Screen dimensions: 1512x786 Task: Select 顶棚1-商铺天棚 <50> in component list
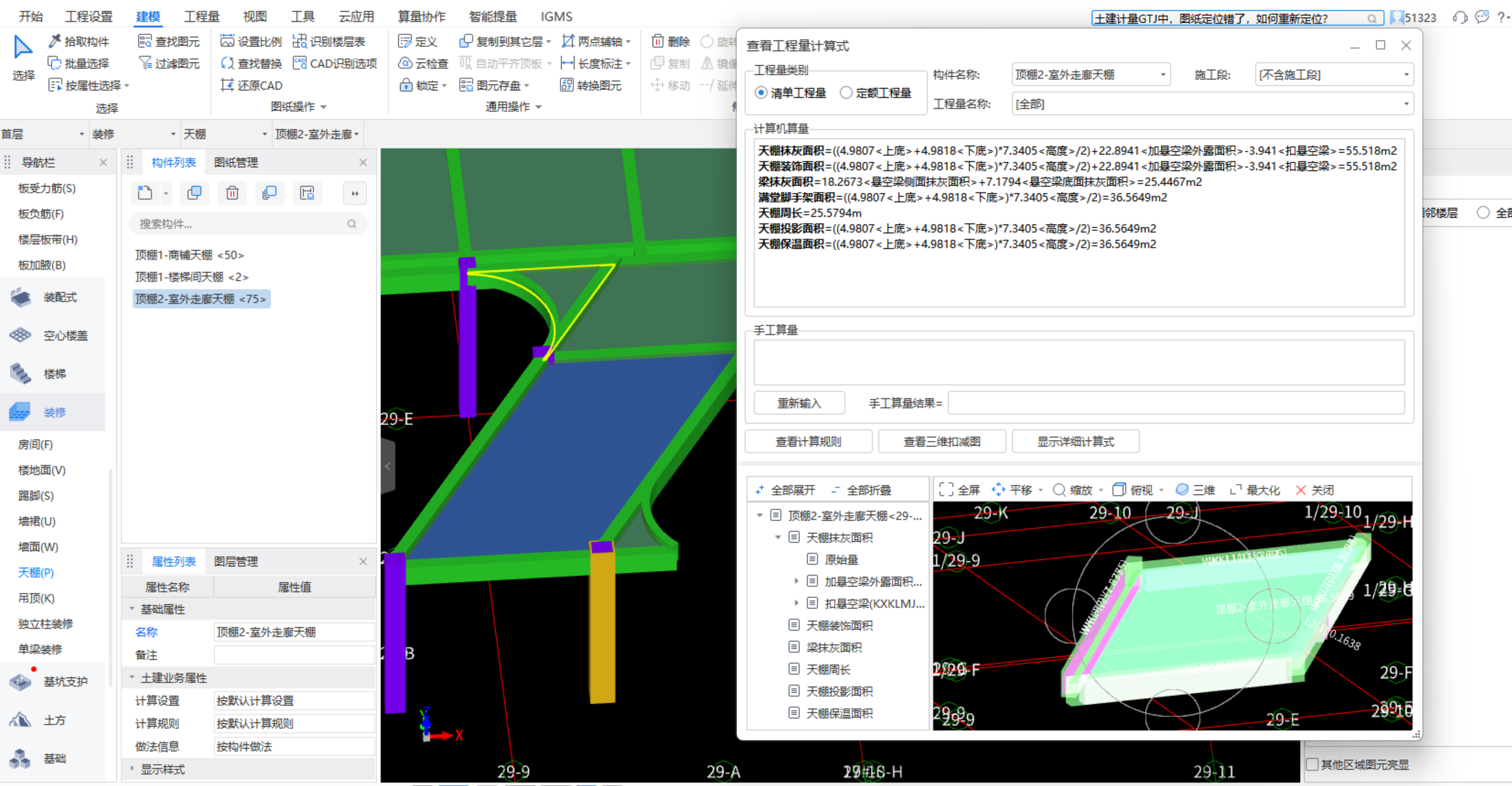pos(190,254)
